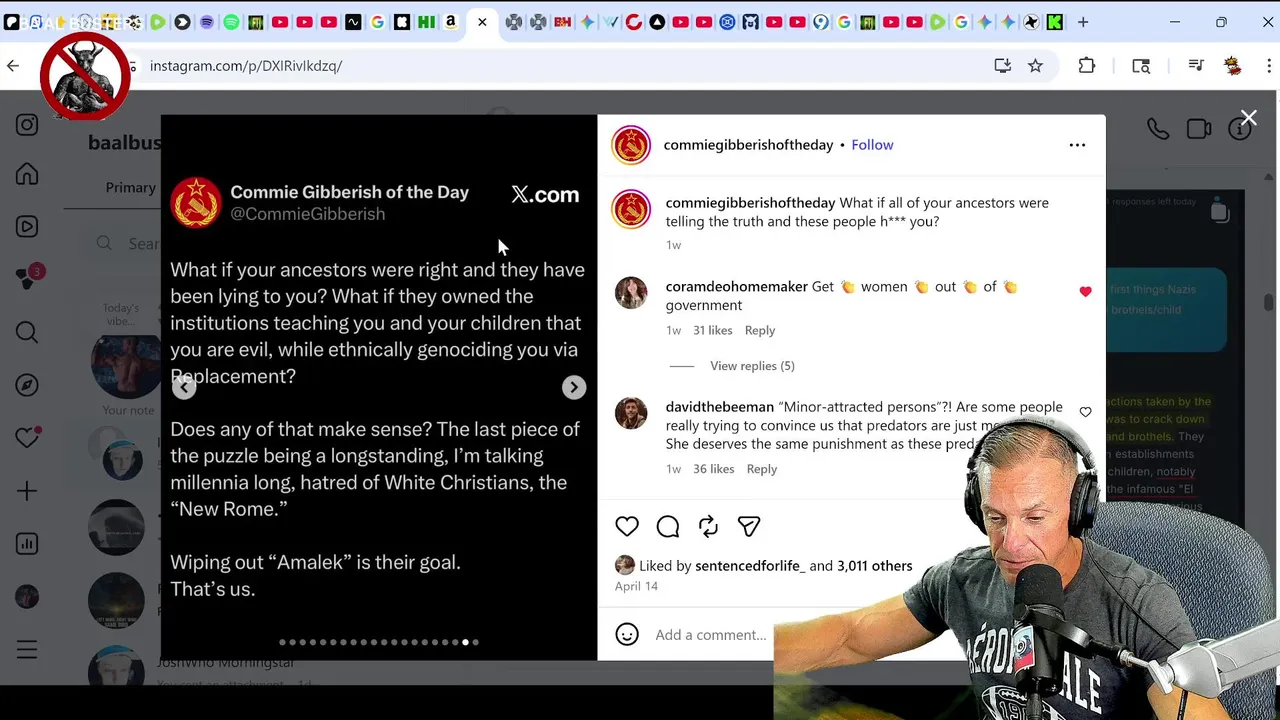This screenshot has width=1280, height=720.
Task: Open the comment bubble icon under the post
Action: [x=668, y=526]
